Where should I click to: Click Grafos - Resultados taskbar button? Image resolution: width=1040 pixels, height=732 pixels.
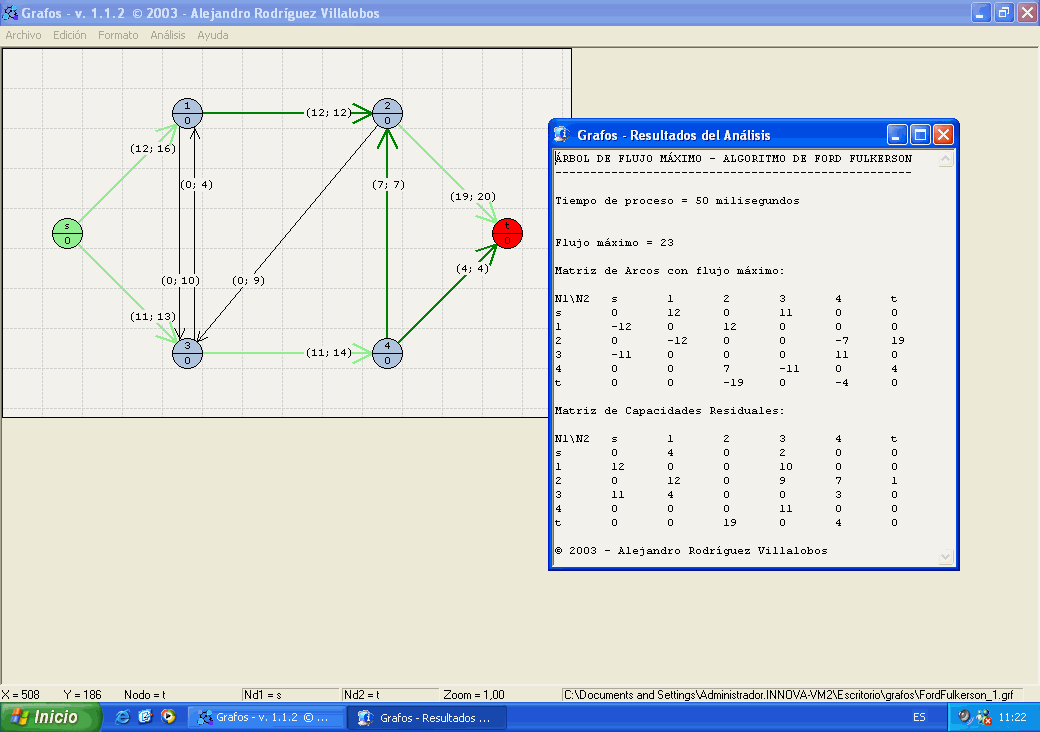426,717
